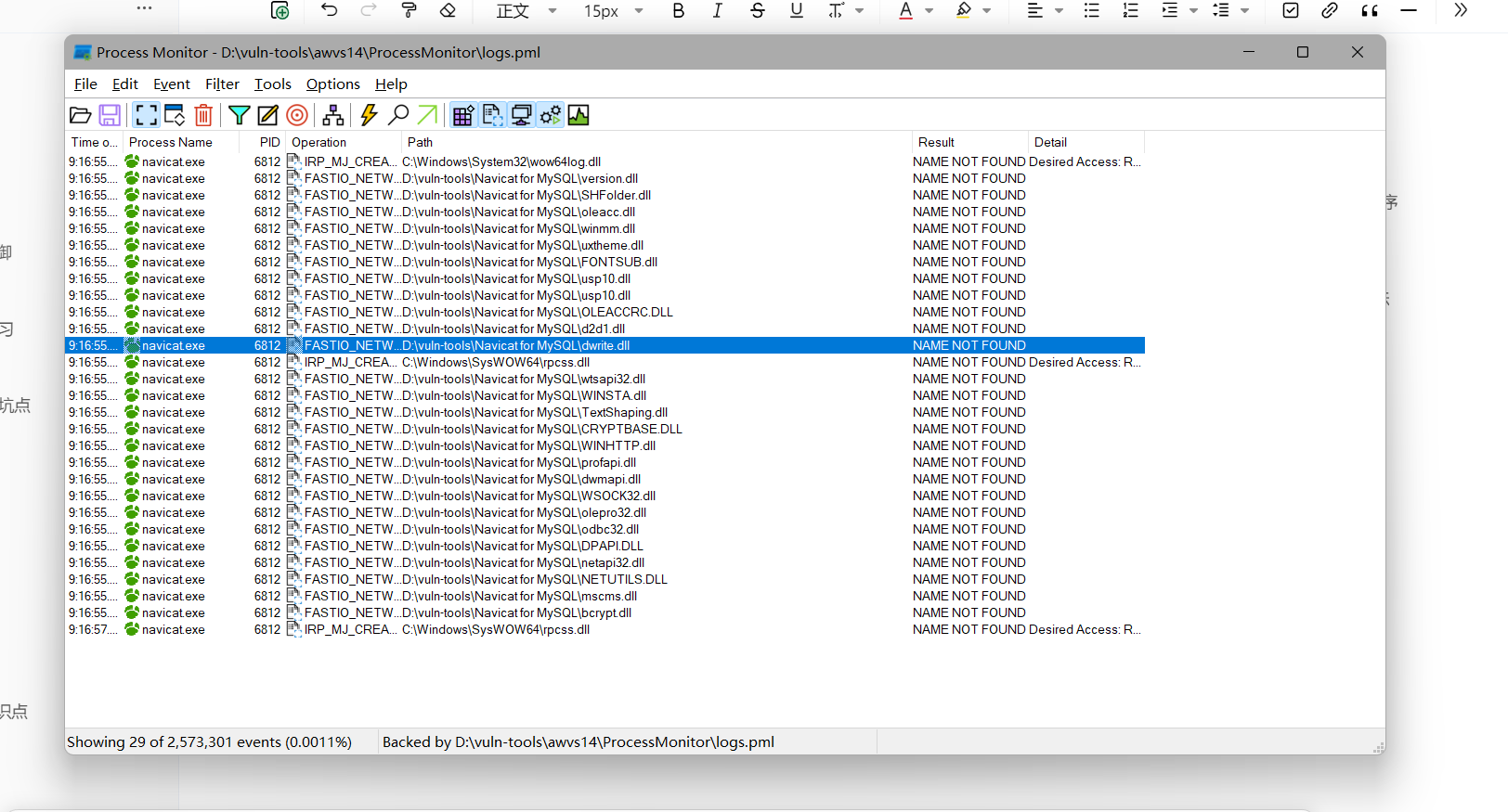1508x812 pixels.
Task: Open the Tools menu
Action: [x=273, y=84]
